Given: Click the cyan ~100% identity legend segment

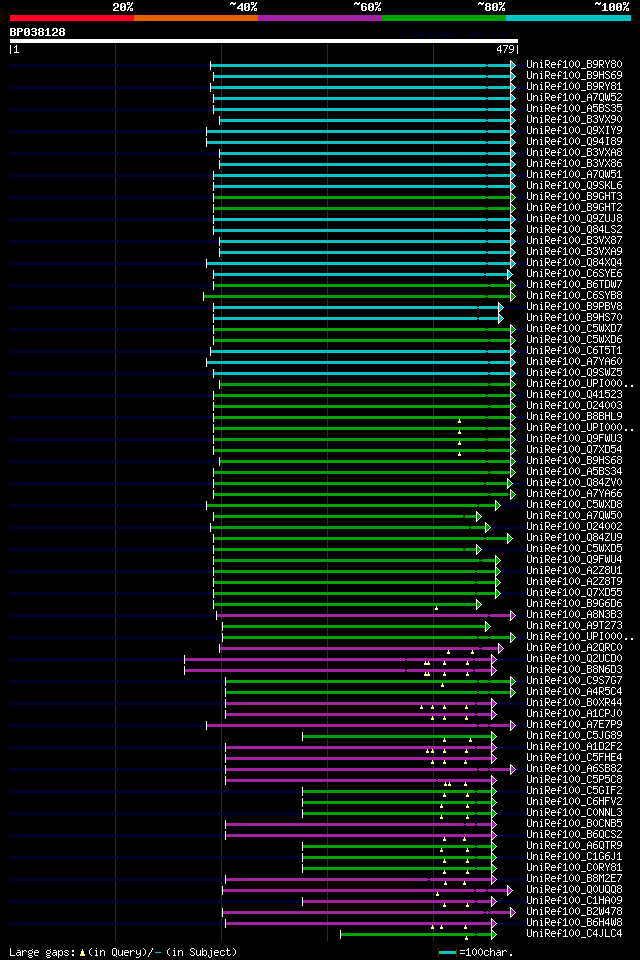Looking at the screenshot, I should 568,18.
